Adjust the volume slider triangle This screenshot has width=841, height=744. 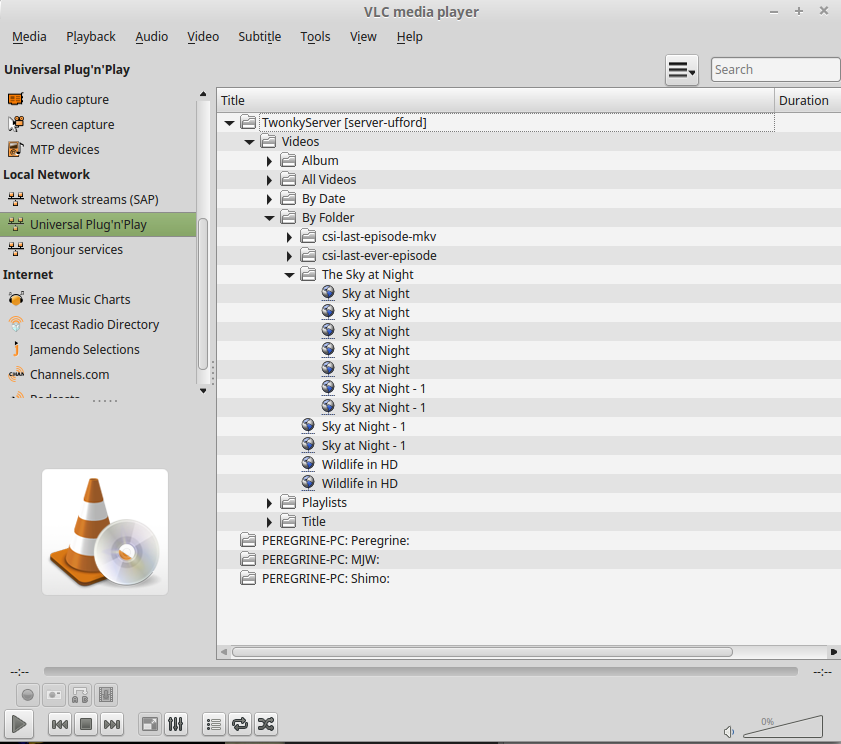point(783,727)
